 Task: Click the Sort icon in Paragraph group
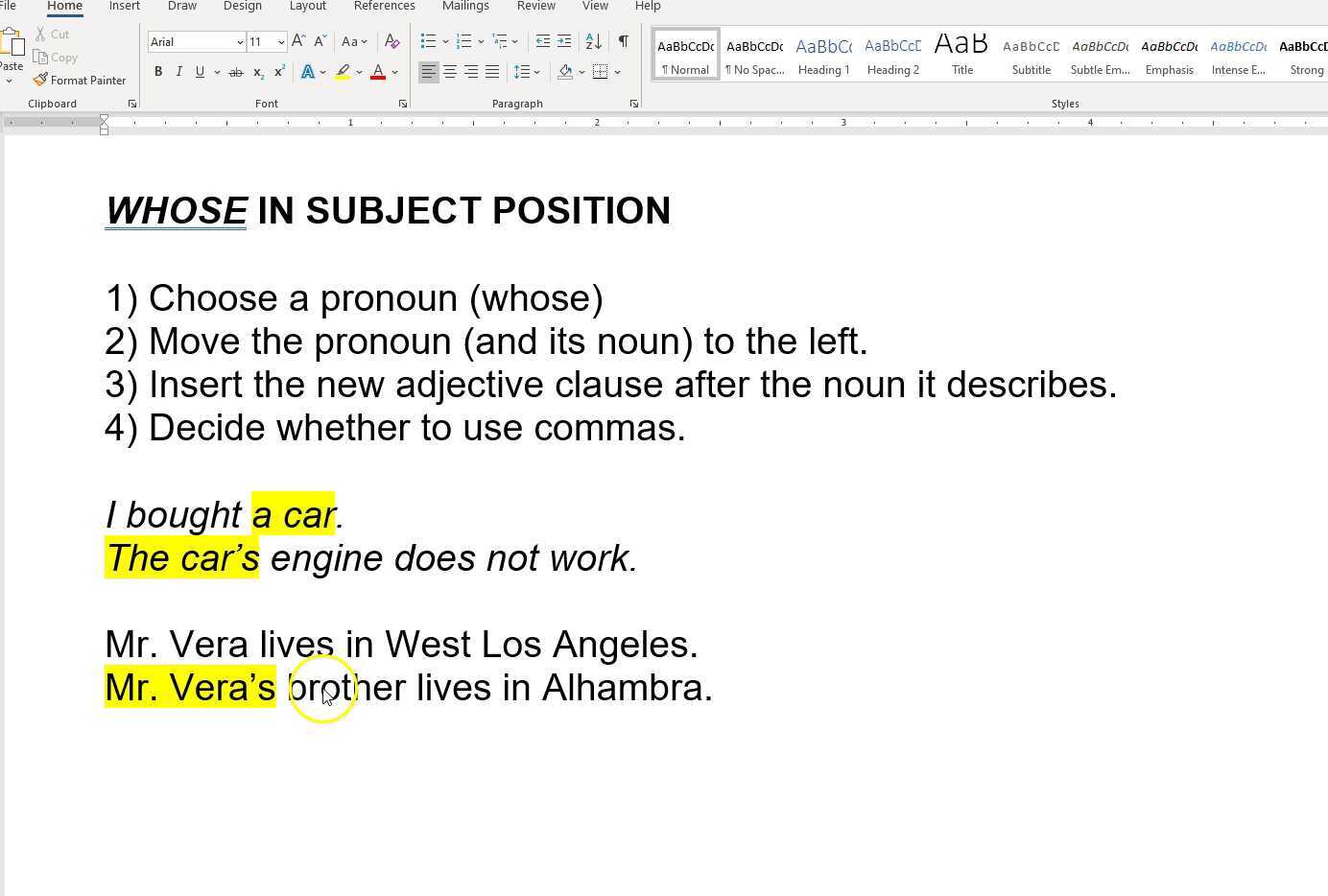tap(593, 41)
